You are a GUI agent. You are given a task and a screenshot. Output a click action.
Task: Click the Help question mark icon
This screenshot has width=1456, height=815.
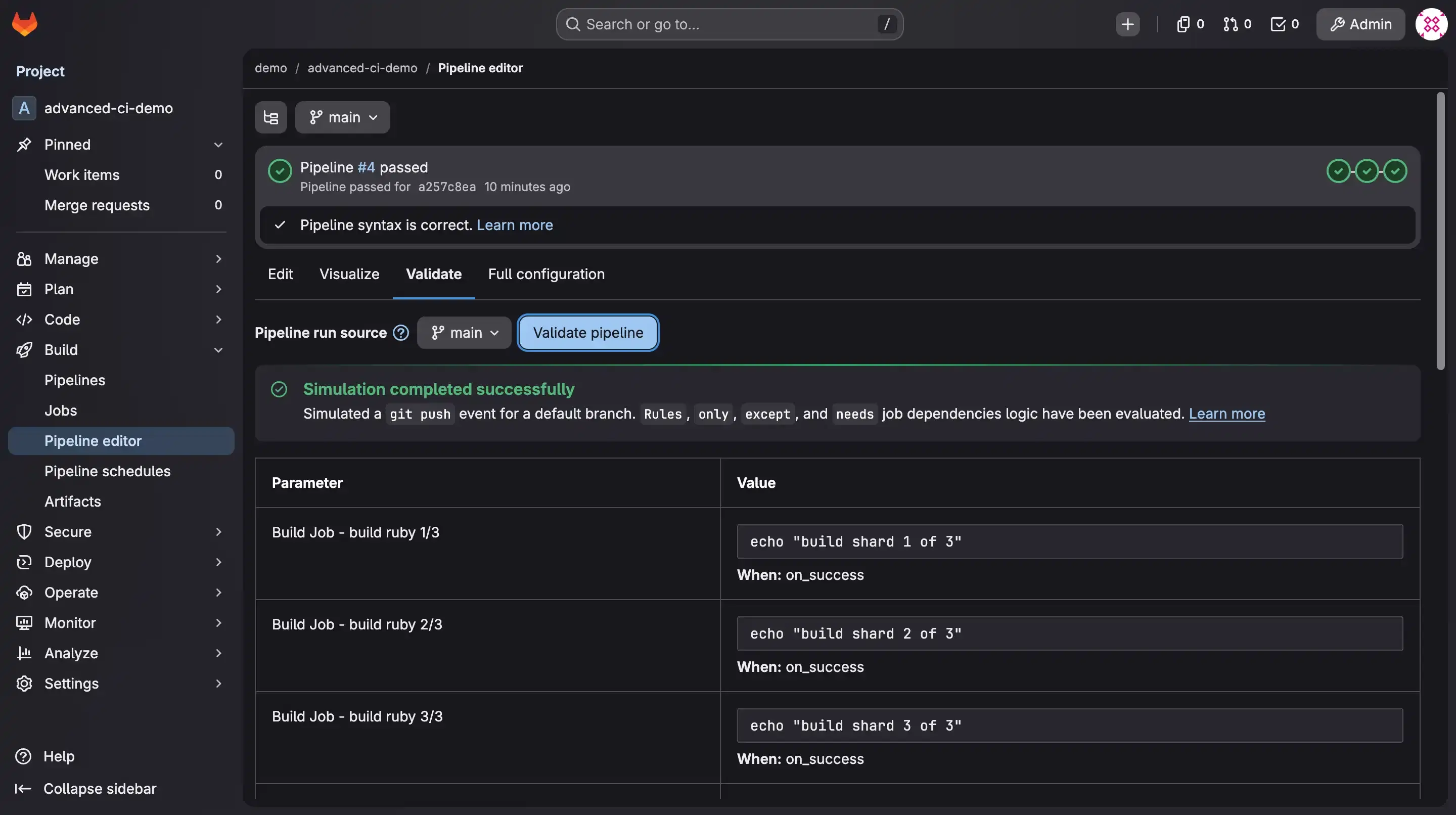(x=23, y=756)
